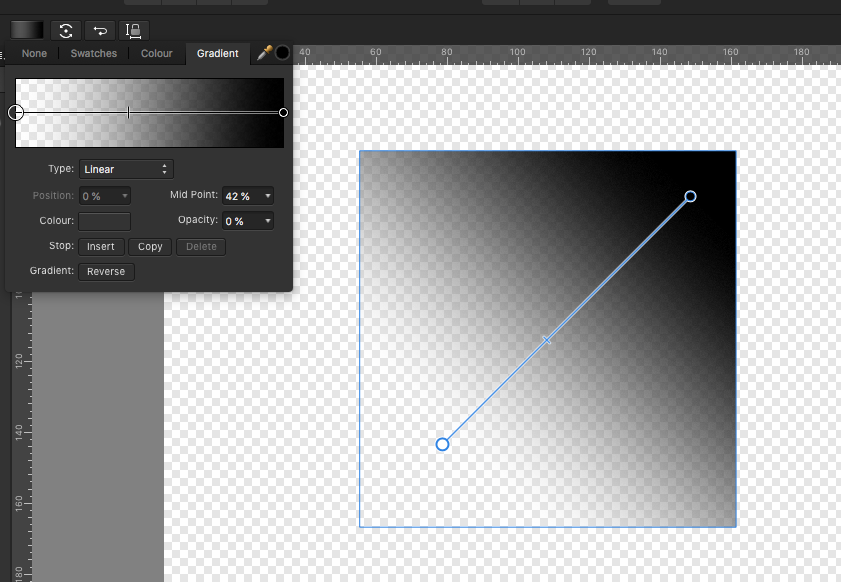Viewport: 841px width, 582px height.
Task: Click the Reverse gradient button
Action: pyautogui.click(x=105, y=271)
